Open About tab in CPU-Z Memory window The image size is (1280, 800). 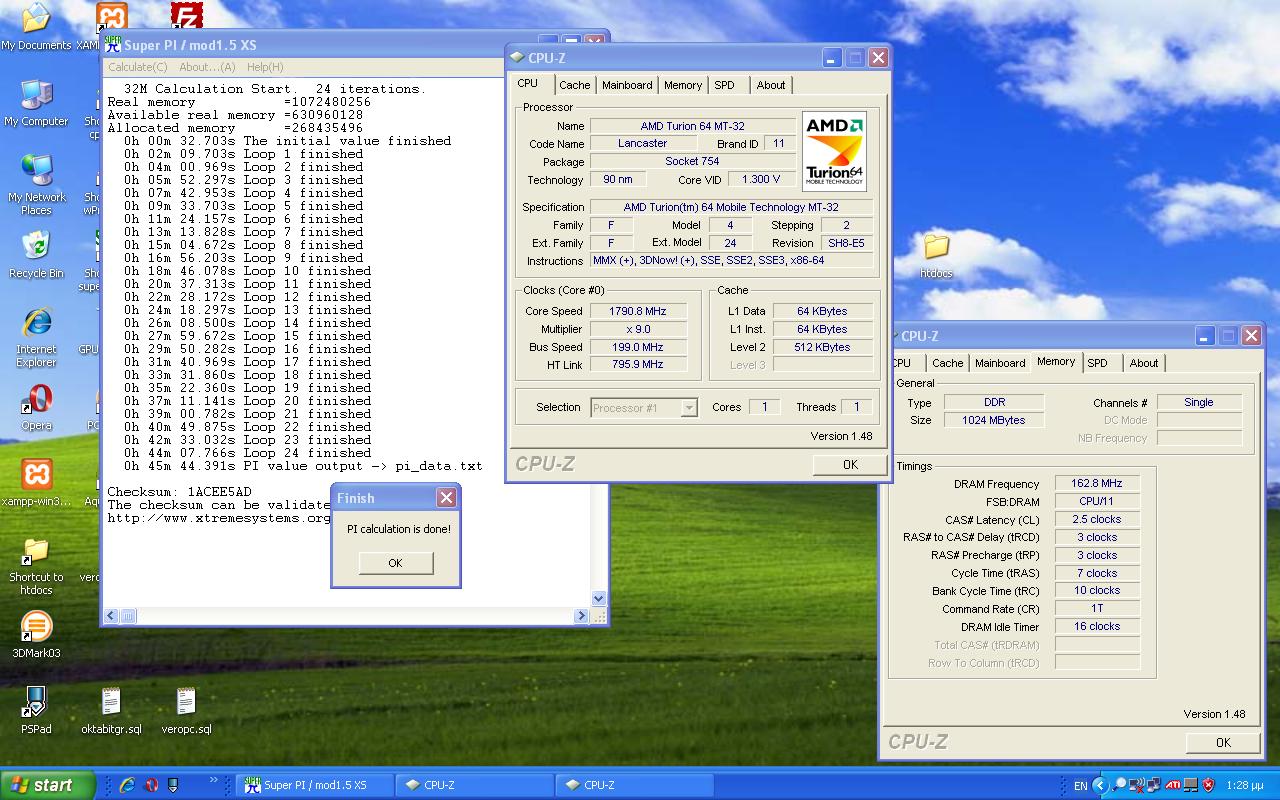[1144, 363]
